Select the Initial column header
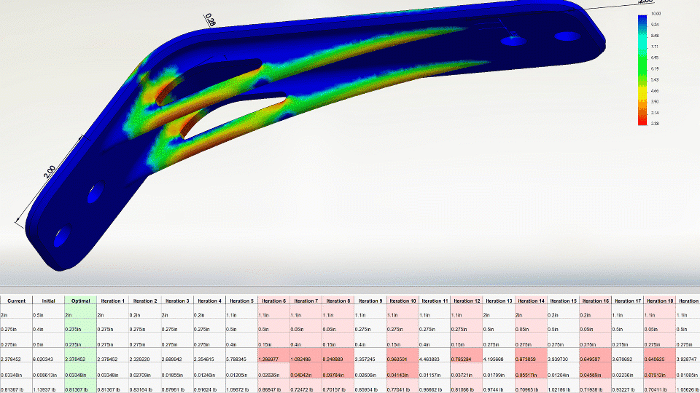The width and height of the screenshot is (700, 393). (48, 301)
